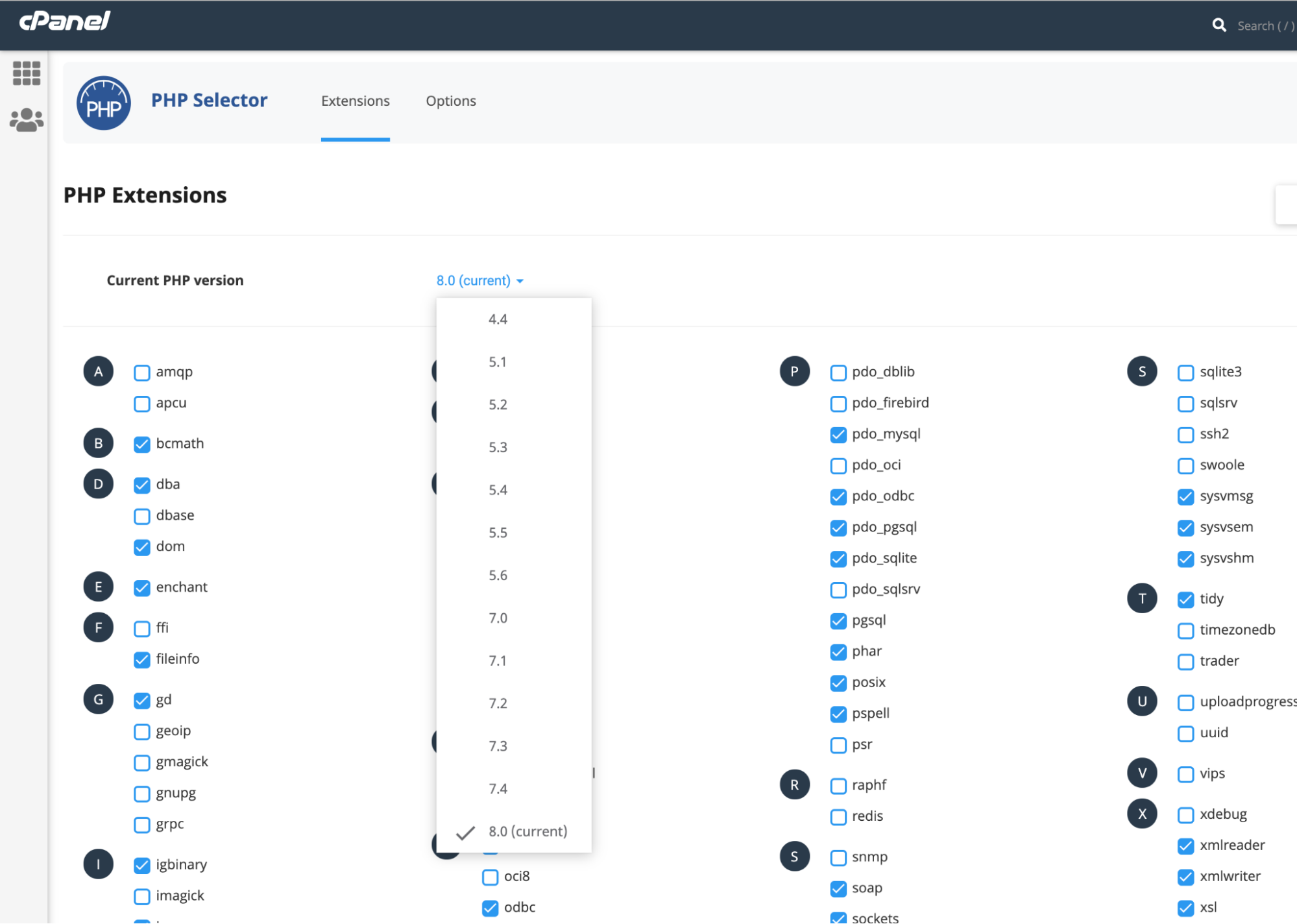Image resolution: width=1297 pixels, height=924 pixels.
Task: Open the apps grid icon in sidebar
Action: point(27,73)
